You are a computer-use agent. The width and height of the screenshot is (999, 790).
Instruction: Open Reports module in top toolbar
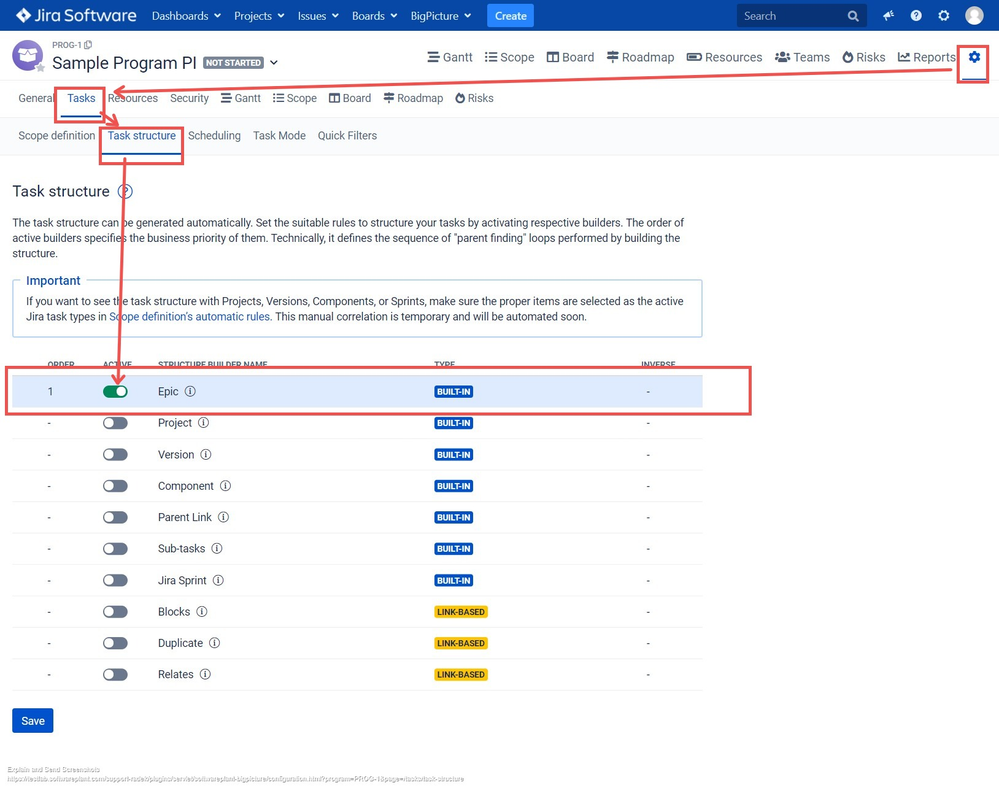(x=927, y=57)
